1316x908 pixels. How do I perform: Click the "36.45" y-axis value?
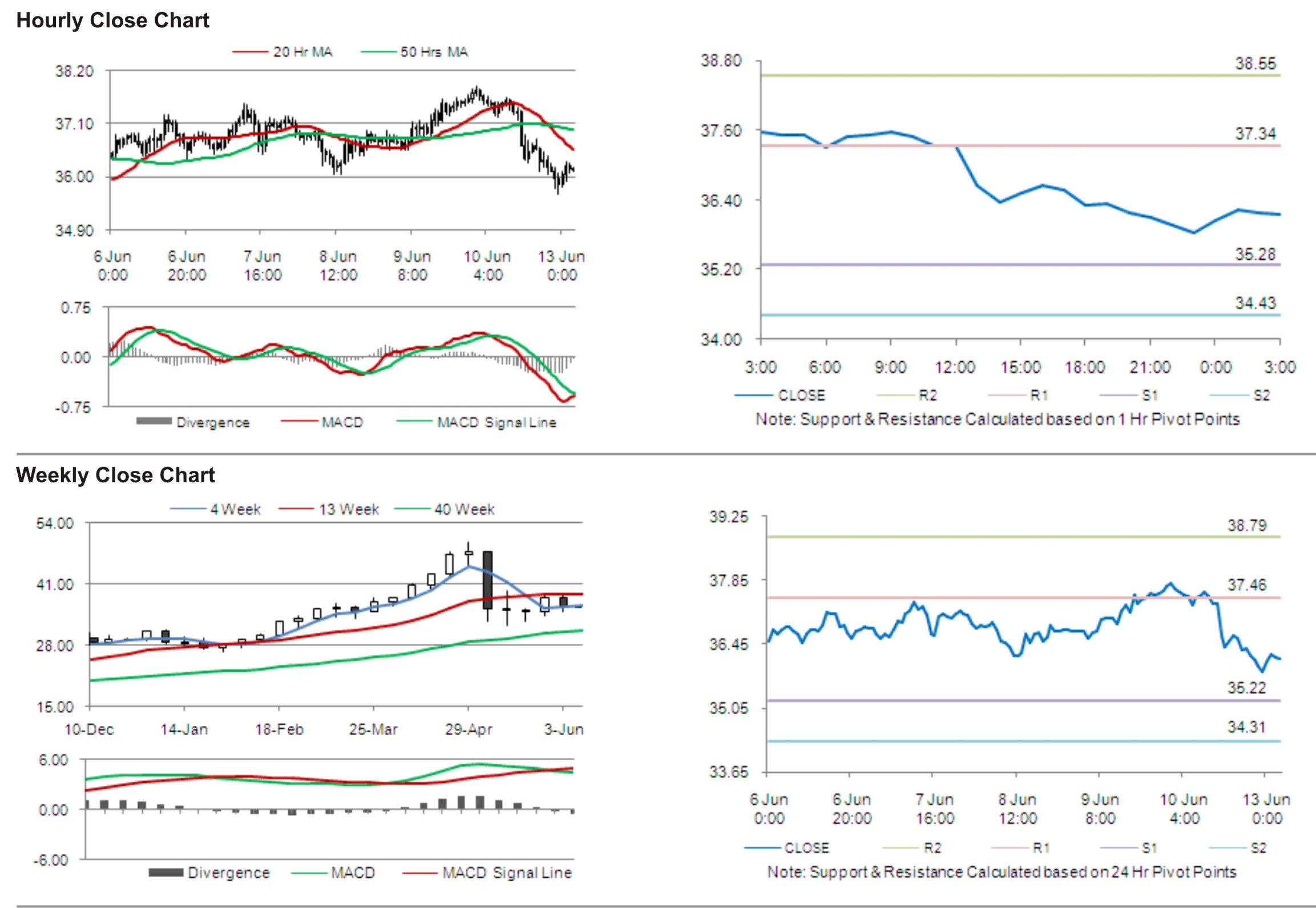(x=729, y=644)
